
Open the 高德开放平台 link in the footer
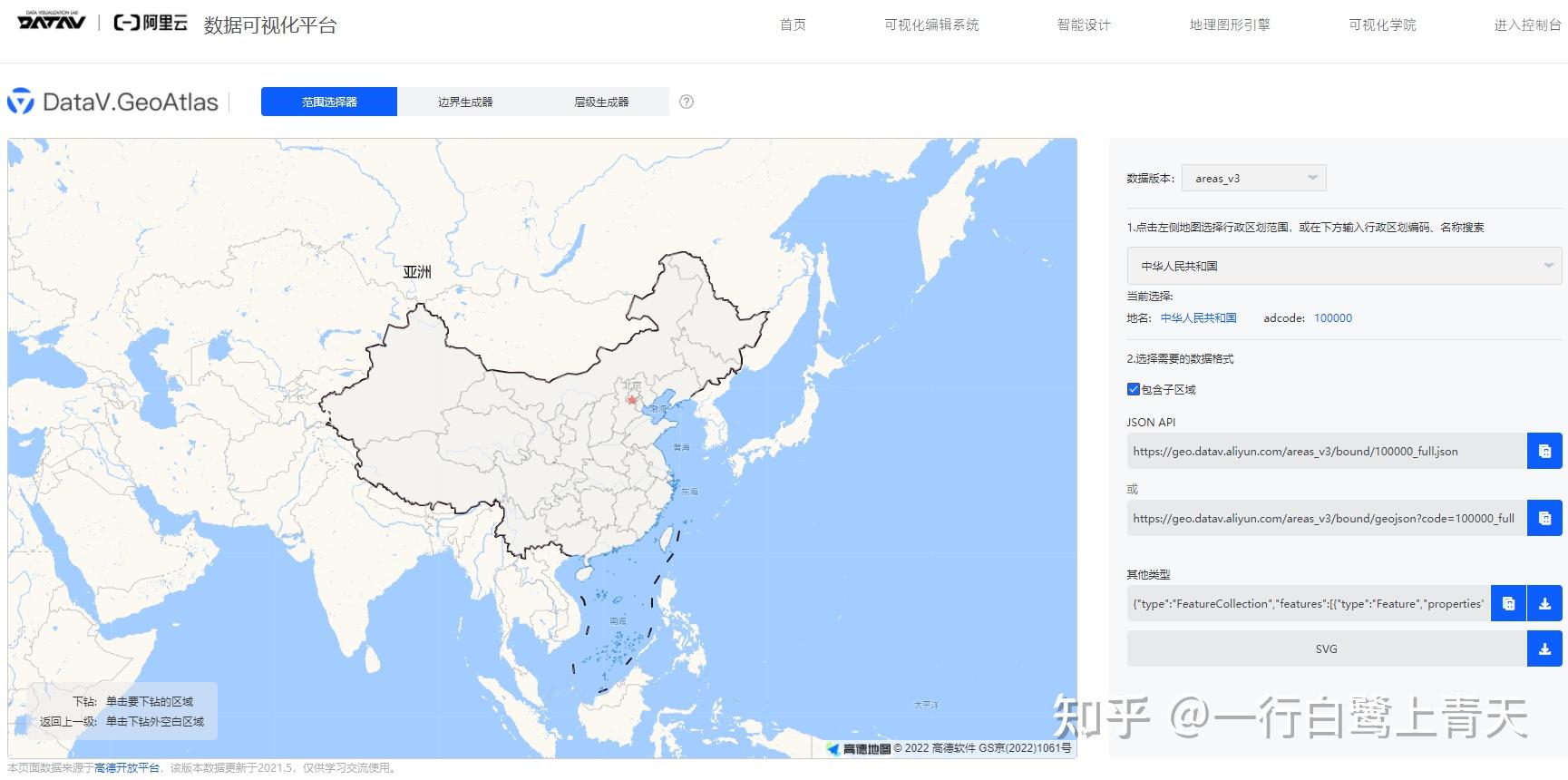click(127, 768)
